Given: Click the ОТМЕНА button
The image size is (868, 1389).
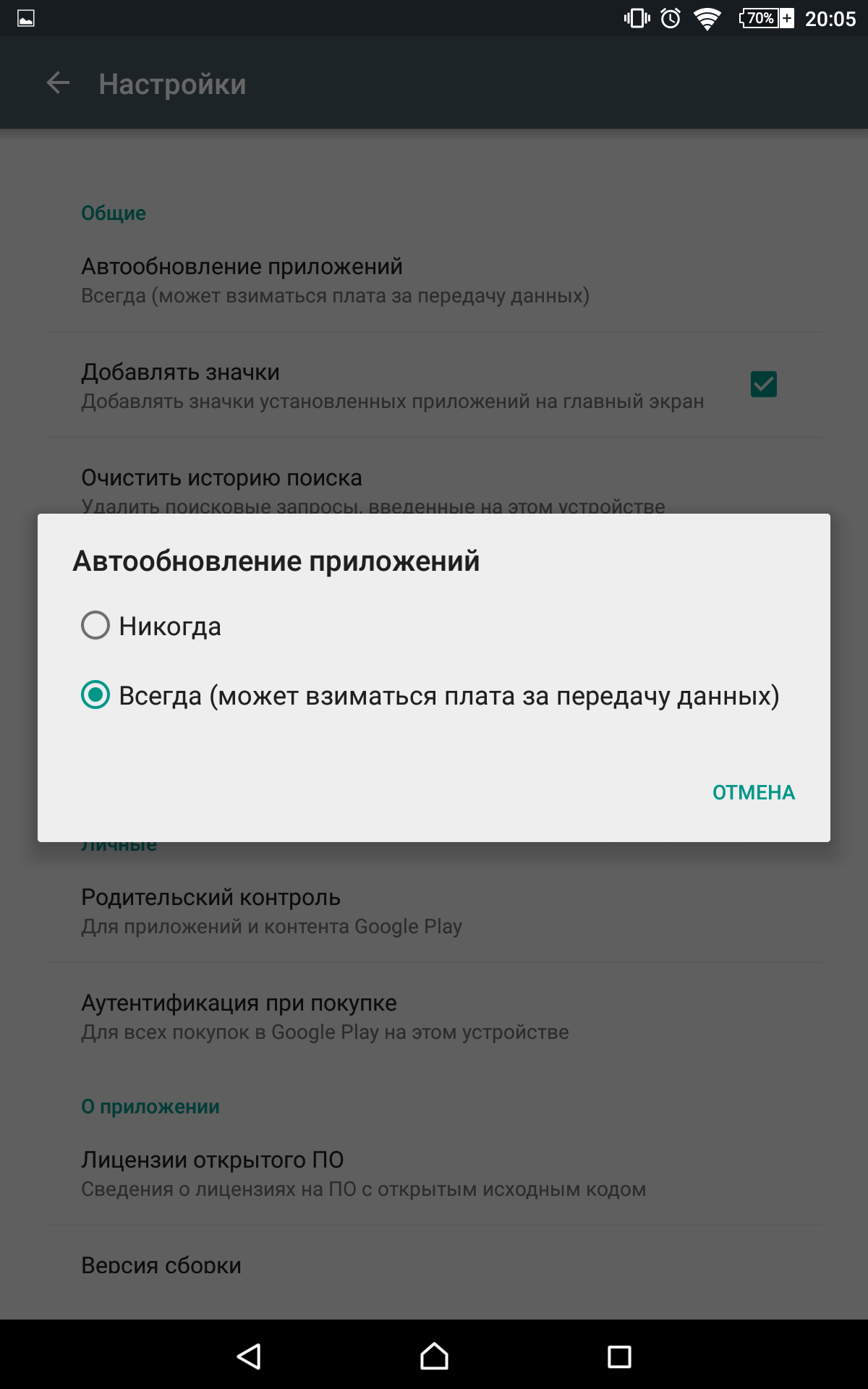Looking at the screenshot, I should [x=754, y=792].
